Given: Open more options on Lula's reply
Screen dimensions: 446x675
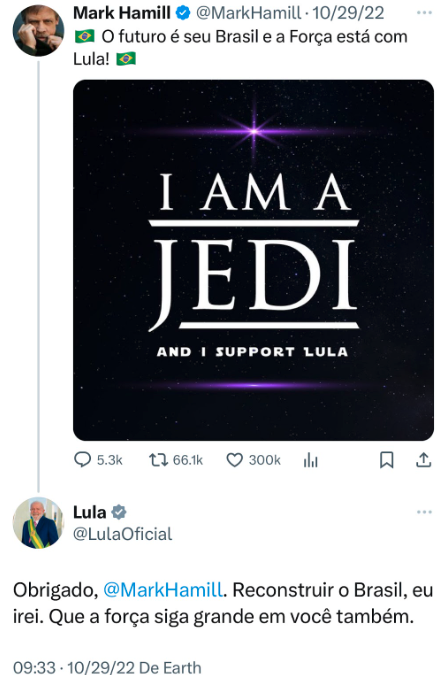Looking at the screenshot, I should 424,512.
